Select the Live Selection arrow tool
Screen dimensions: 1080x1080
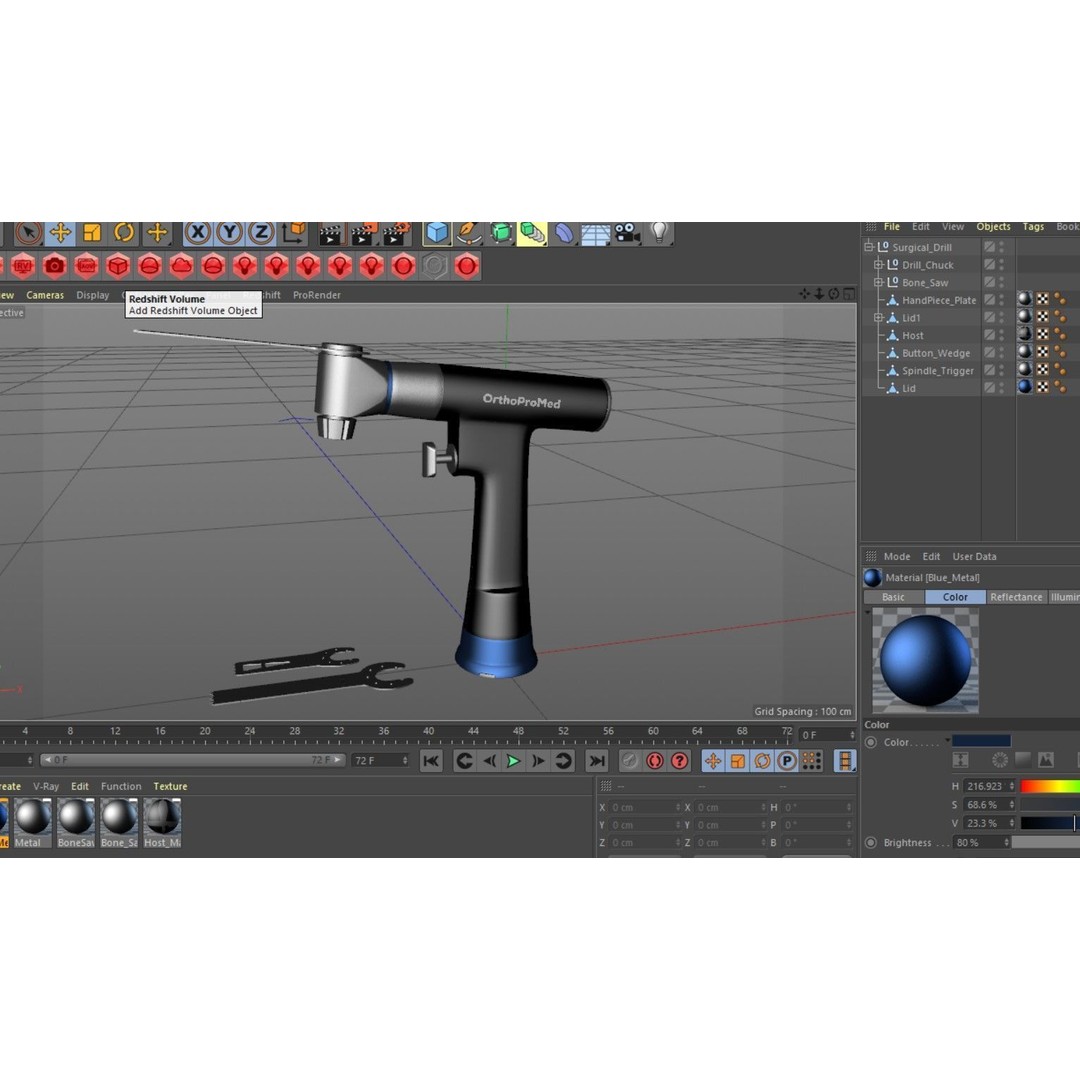pos(28,233)
